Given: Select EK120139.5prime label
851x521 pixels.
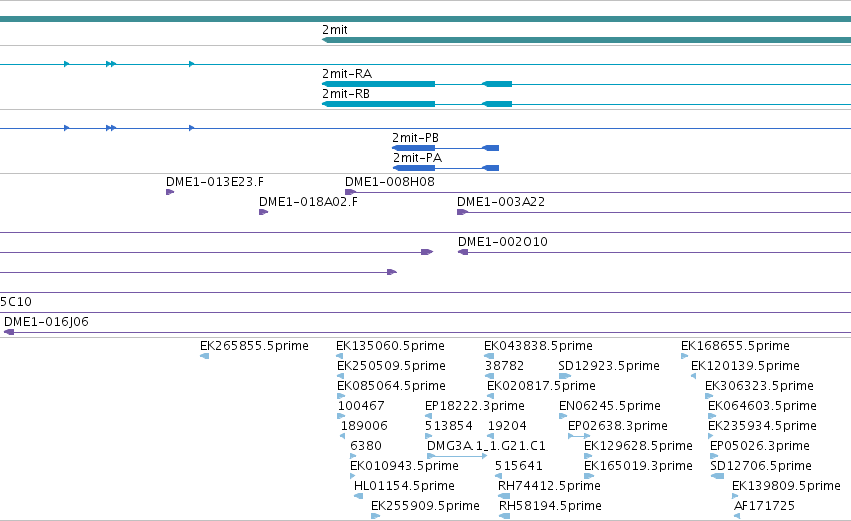Looking at the screenshot, I should click(745, 366).
